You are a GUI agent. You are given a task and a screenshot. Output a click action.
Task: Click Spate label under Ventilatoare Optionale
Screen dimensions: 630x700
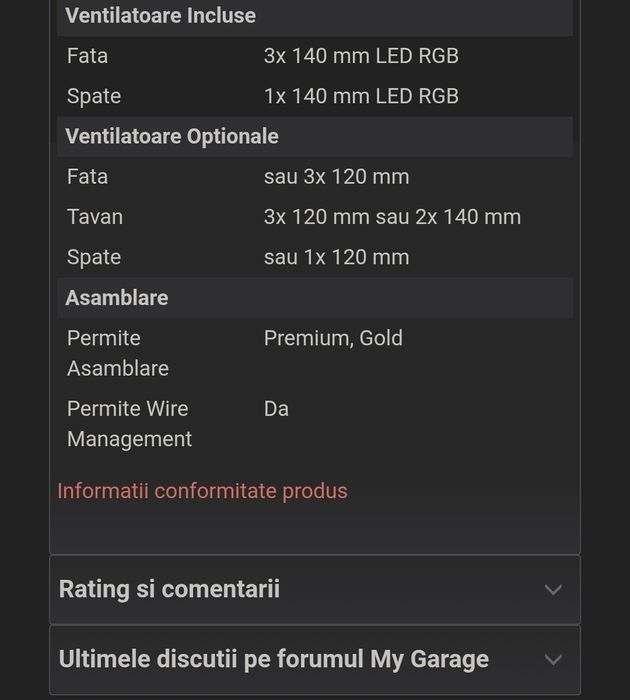[94, 257]
